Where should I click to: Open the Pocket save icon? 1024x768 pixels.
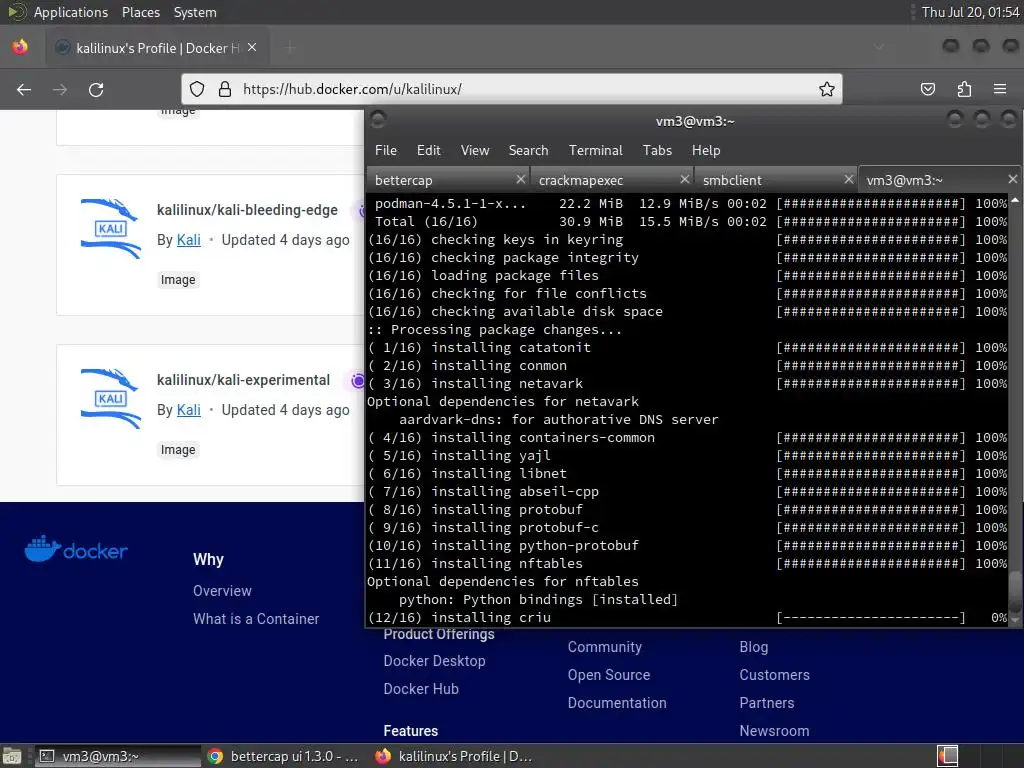tap(927, 89)
